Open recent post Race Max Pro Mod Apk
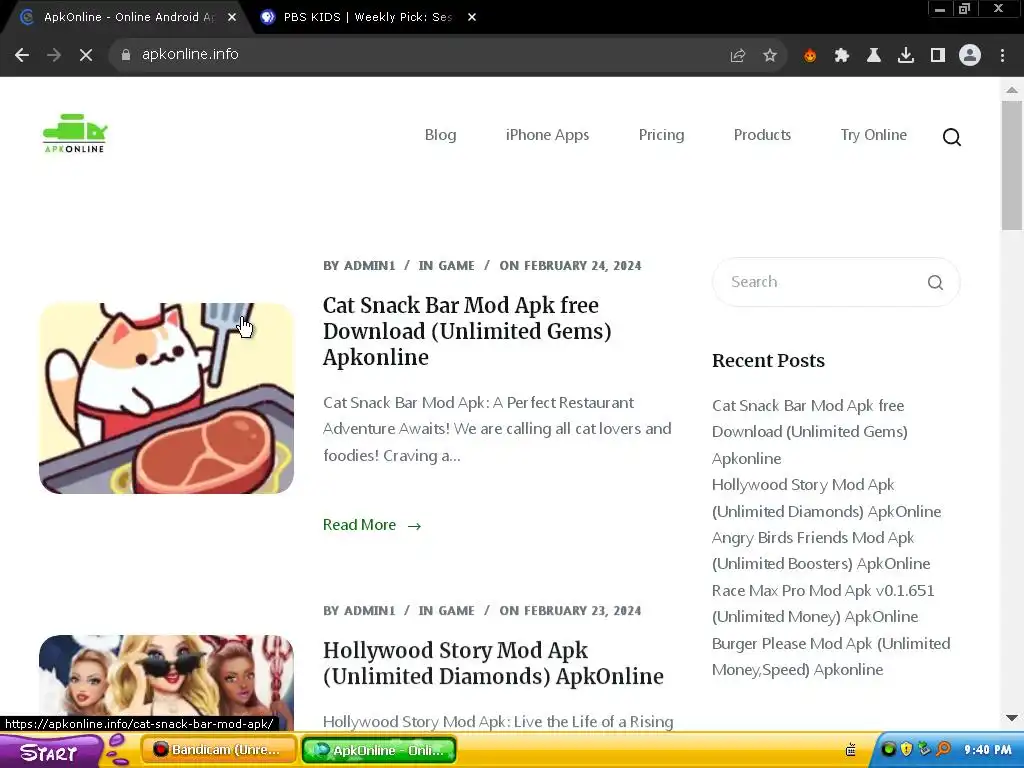This screenshot has width=1024, height=768. click(823, 603)
